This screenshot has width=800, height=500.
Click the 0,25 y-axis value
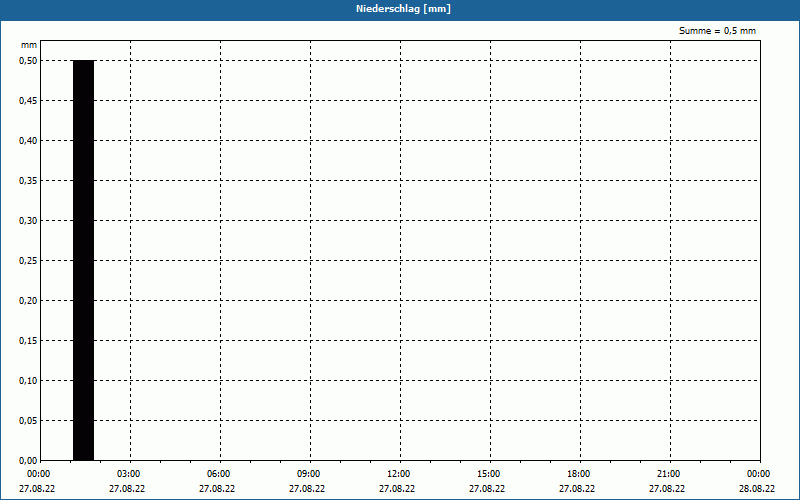[x=28, y=261]
